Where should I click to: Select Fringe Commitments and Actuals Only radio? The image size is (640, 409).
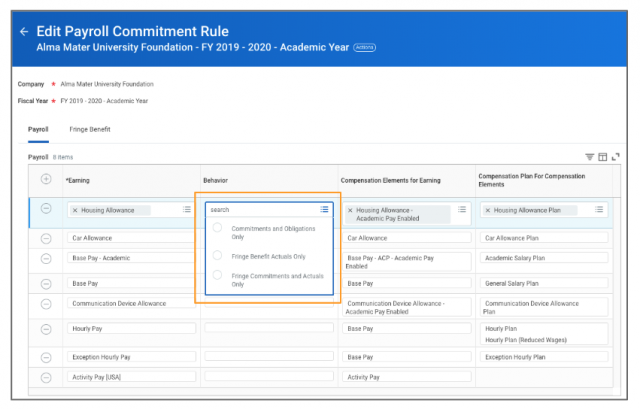[x=218, y=275]
